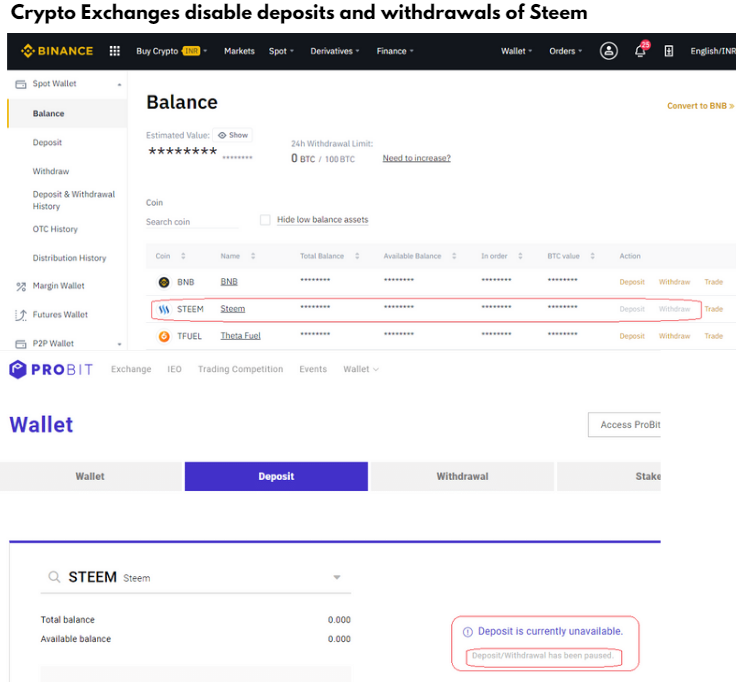Open ProBit Wallet nav dropdown
736x682 pixels.
click(x=360, y=369)
